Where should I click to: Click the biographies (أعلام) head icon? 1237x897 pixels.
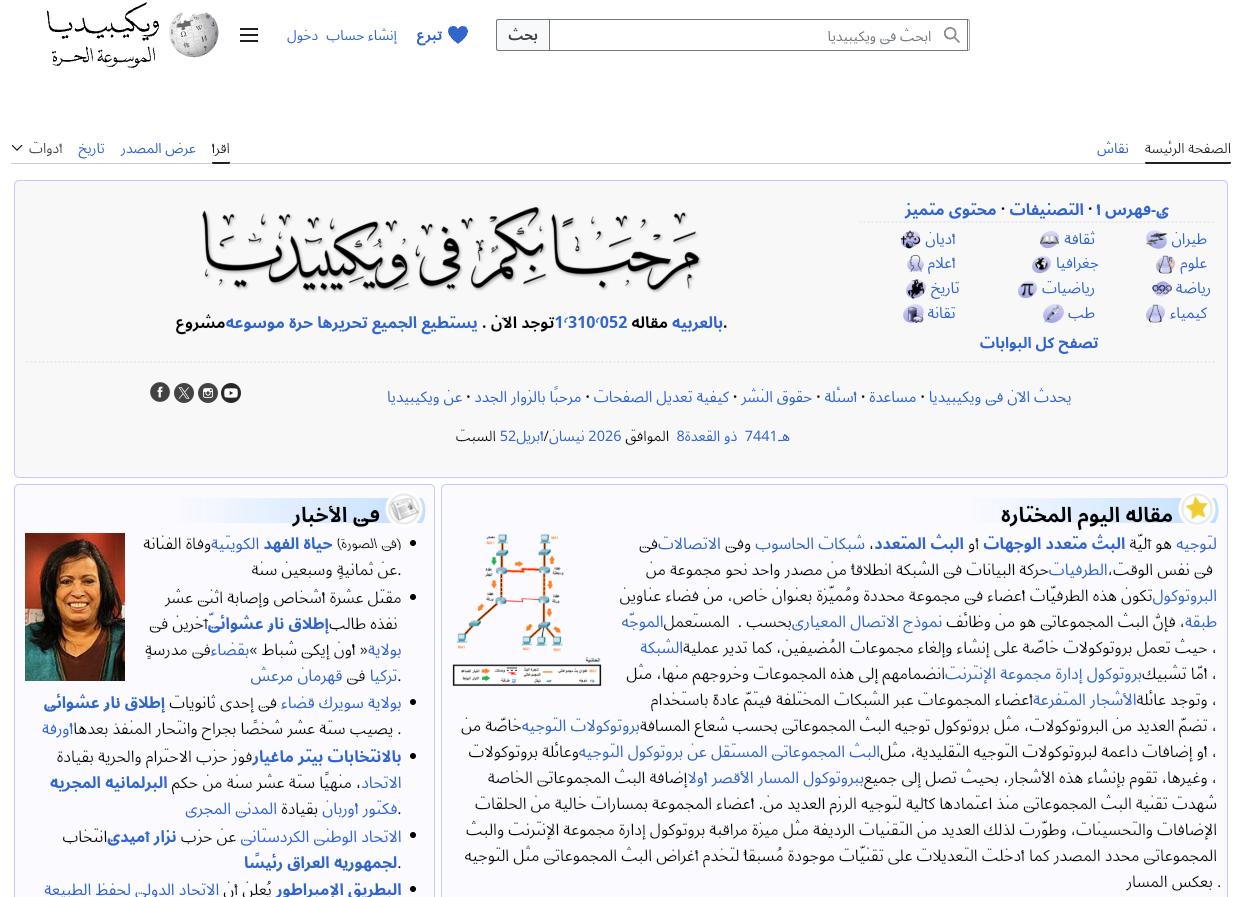pyautogui.click(x=914, y=264)
